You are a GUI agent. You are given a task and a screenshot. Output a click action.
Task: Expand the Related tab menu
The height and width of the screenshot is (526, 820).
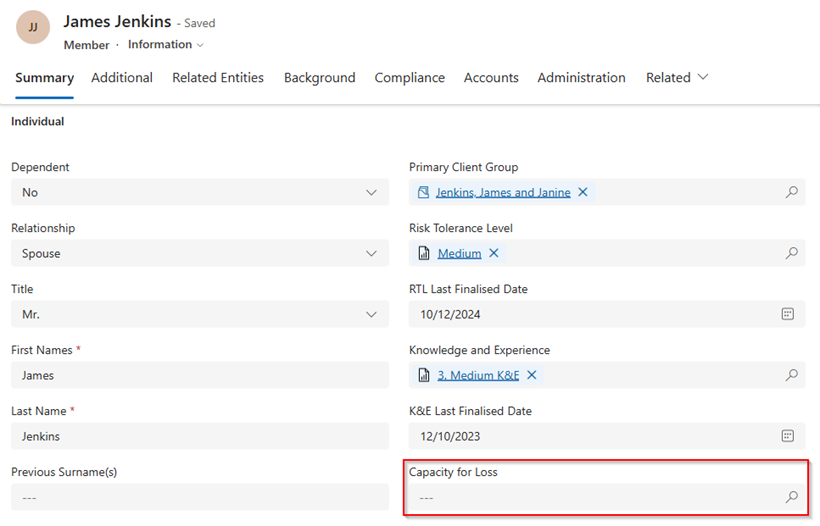677,77
